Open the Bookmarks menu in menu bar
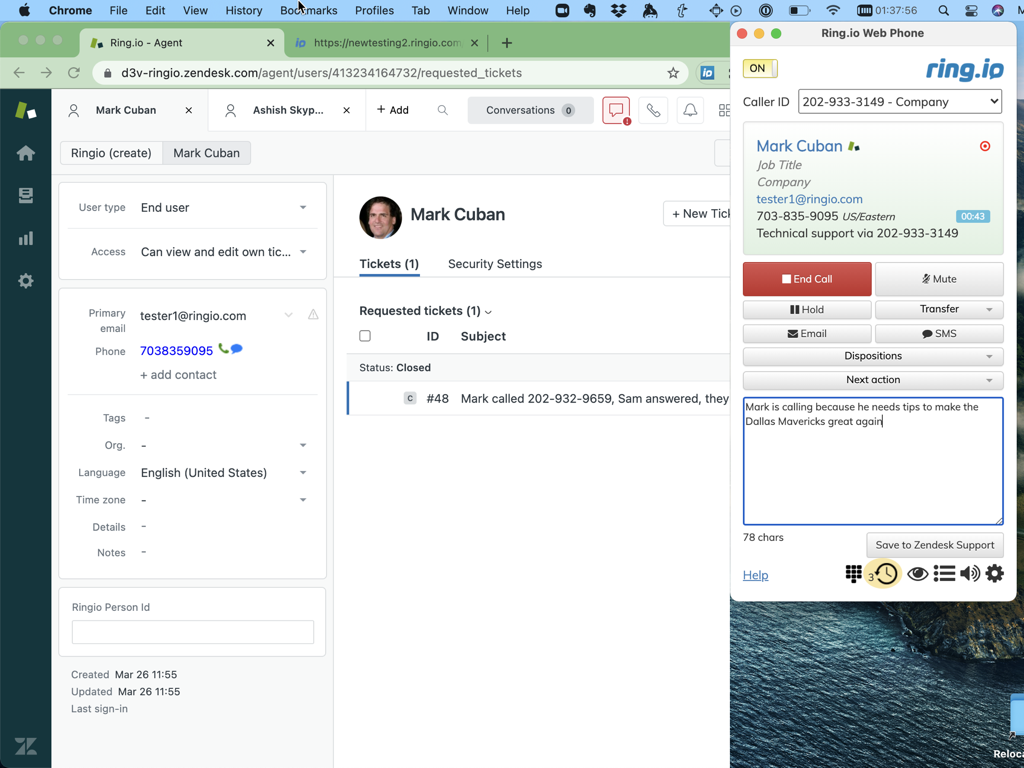This screenshot has width=1024, height=768. (308, 10)
